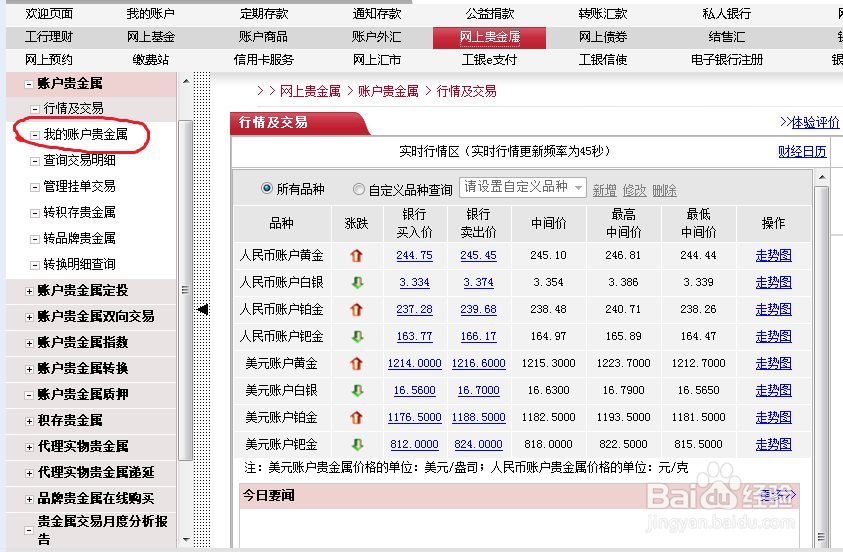Viewport: 843px width, 552px height.
Task: Click buy price 1214.0000 for 美元账户黄金
Action: click(415, 364)
